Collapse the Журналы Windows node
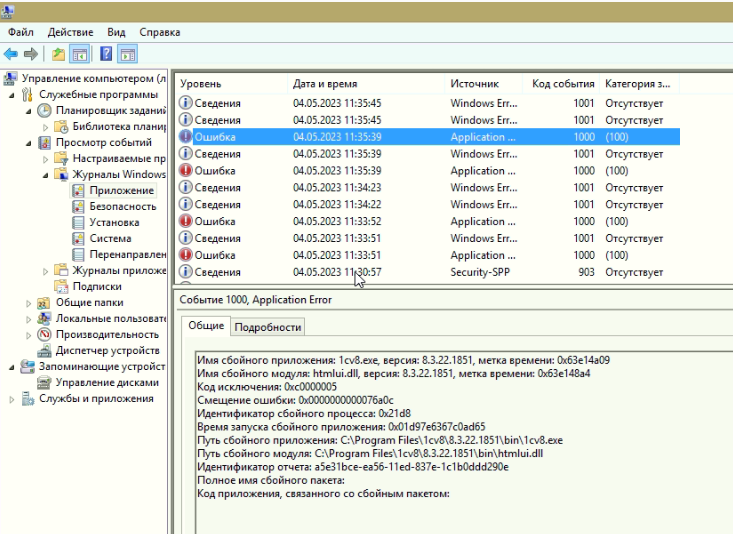 click(45, 175)
